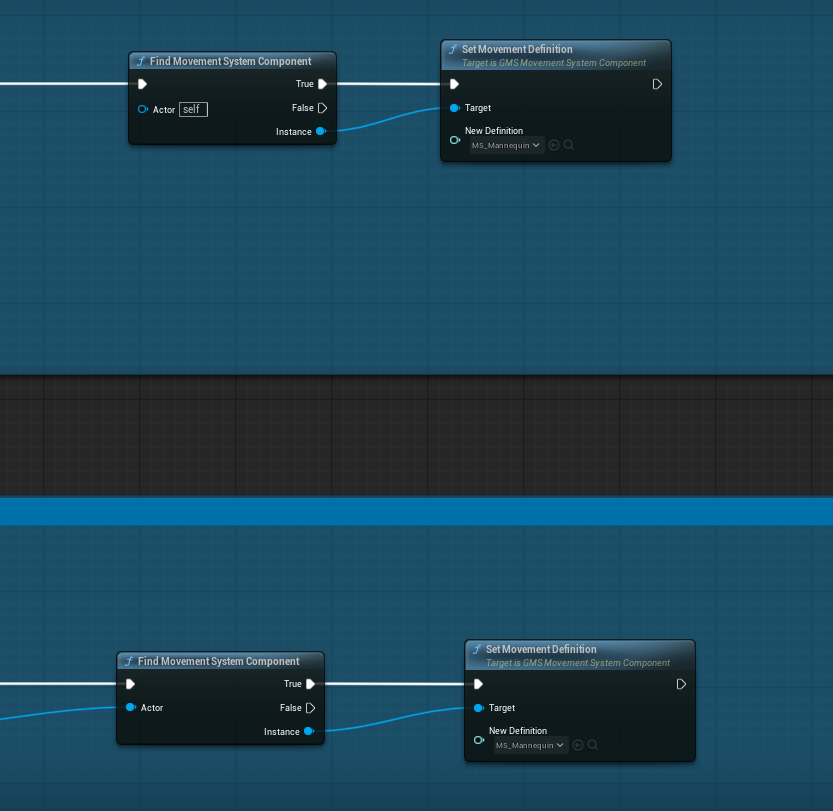Click the connected Actor pin on lower Find node
The height and width of the screenshot is (811, 833).
pyautogui.click(x=131, y=707)
